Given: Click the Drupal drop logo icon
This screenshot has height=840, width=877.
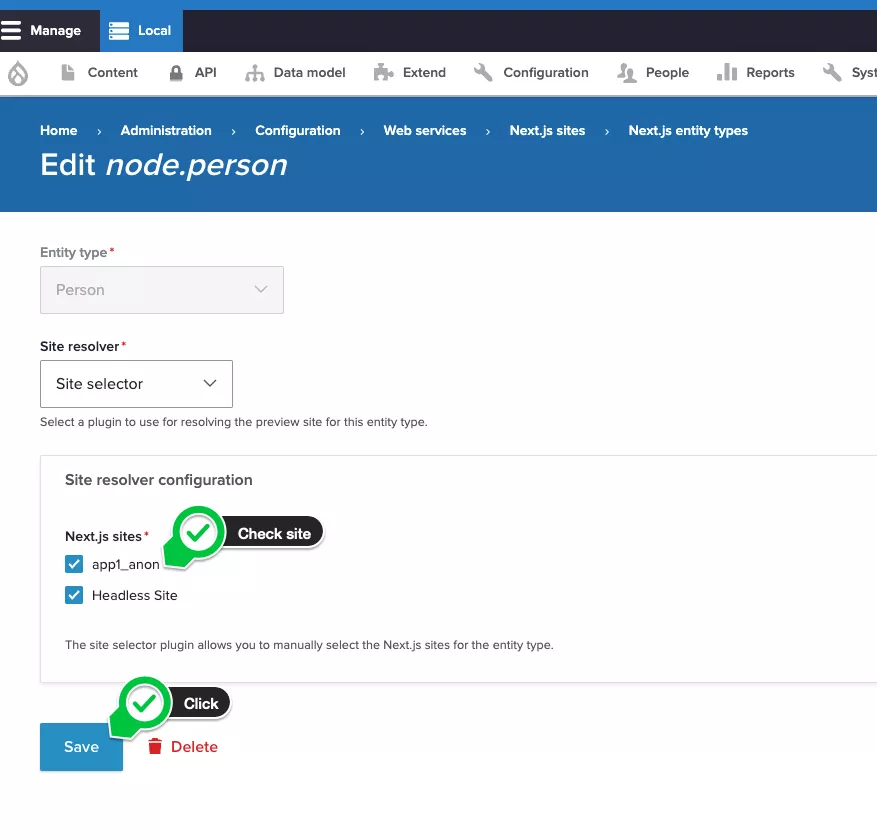Looking at the screenshot, I should coord(18,73).
